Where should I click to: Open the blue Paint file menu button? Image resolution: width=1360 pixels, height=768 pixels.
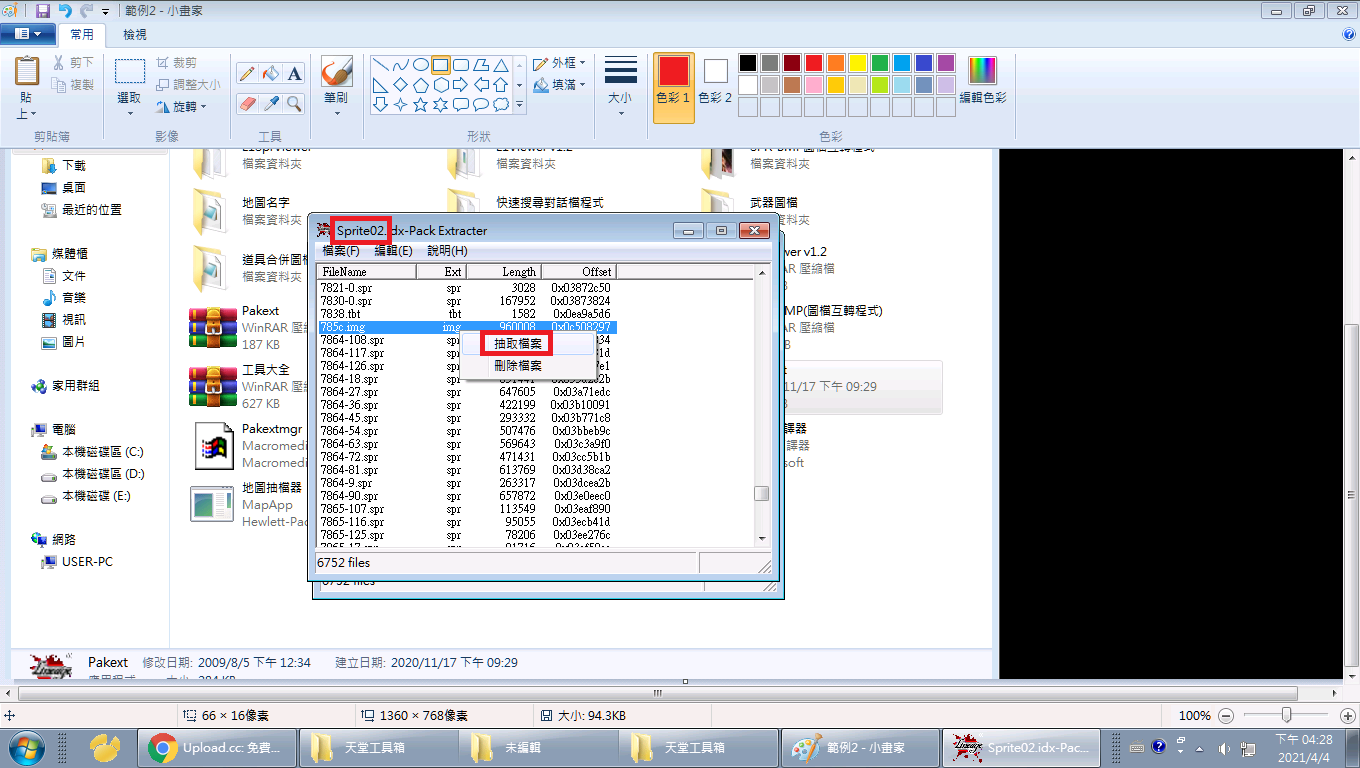coord(28,34)
